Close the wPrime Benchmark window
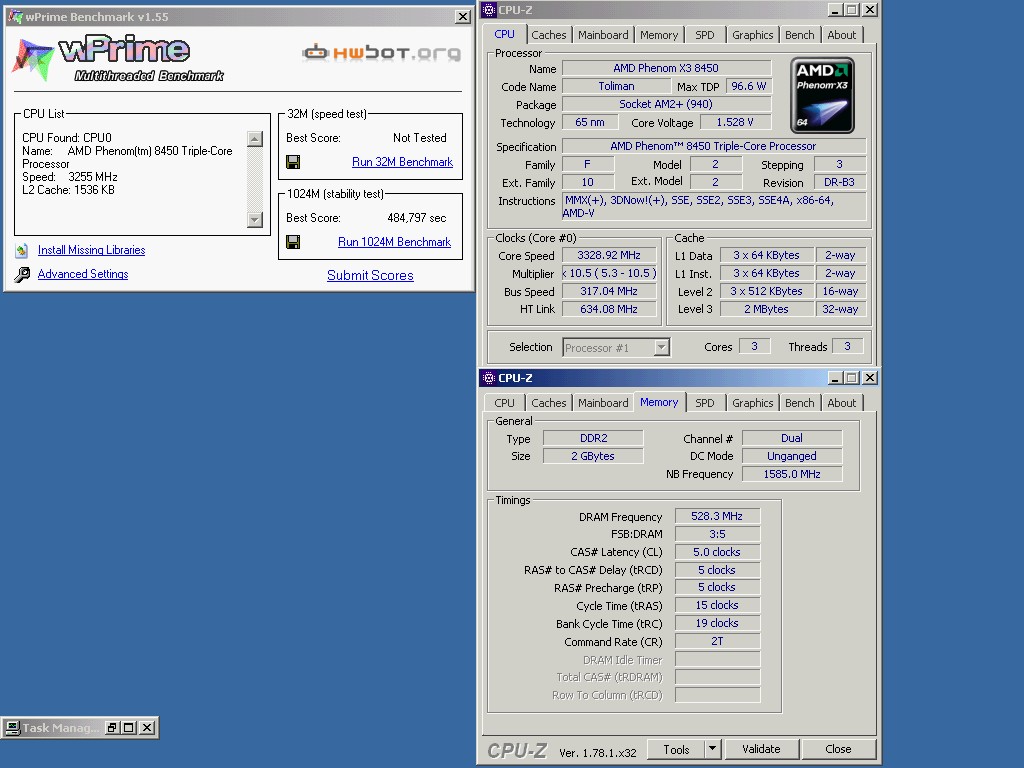1024x768 pixels. tap(462, 17)
